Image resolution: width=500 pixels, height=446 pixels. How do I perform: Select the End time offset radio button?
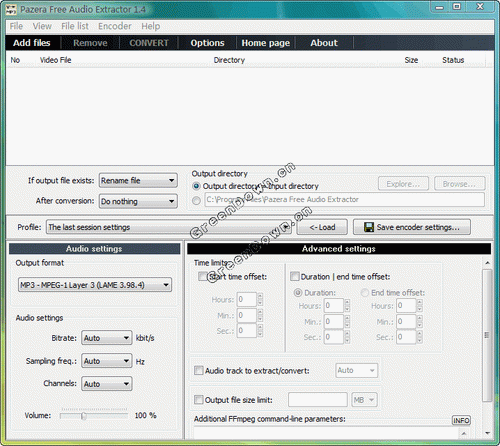(365, 293)
